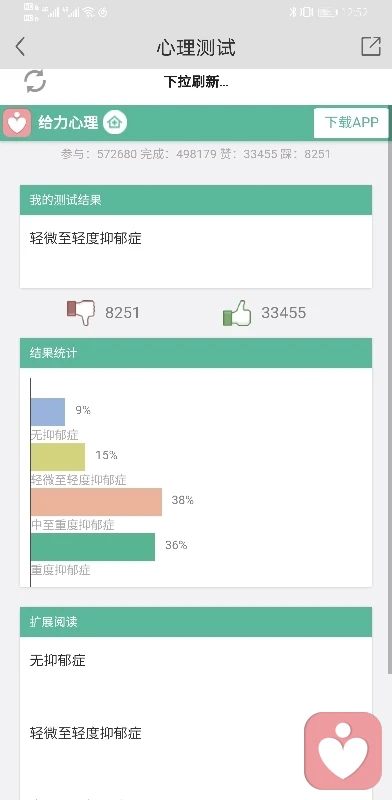Screen dimensions: 392x800
Task: Open the 给力心理 heart logo
Action: [17, 123]
